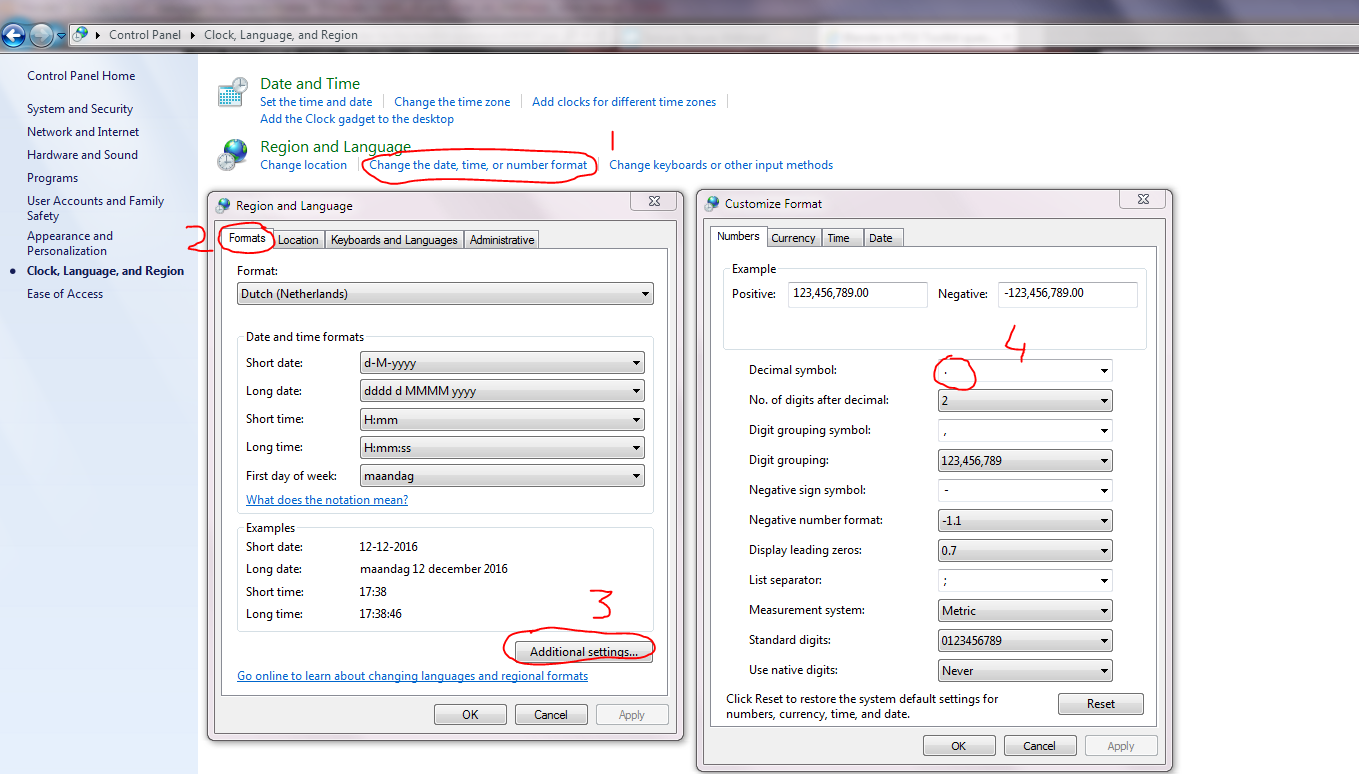The height and width of the screenshot is (774, 1359).
Task: Close the Region and Language dialog with X
Action: pyautogui.click(x=654, y=202)
